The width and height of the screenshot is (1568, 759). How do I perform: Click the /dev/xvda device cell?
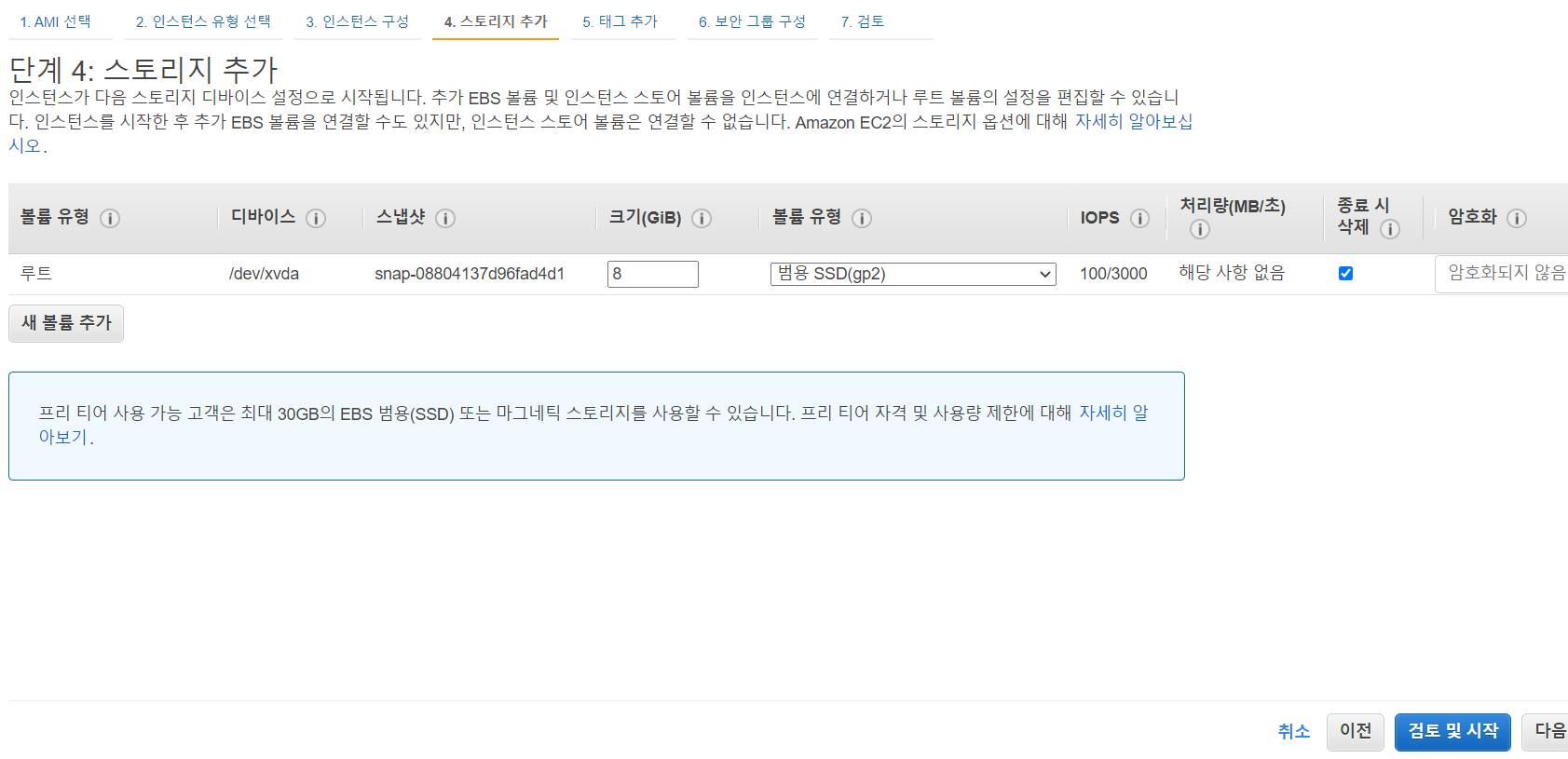click(x=264, y=274)
